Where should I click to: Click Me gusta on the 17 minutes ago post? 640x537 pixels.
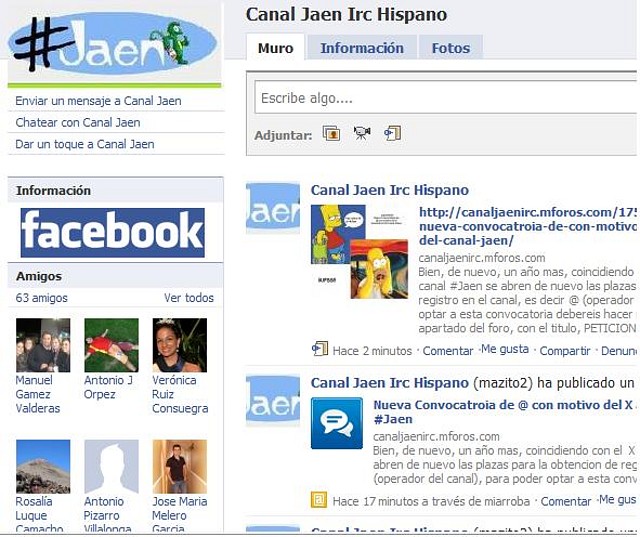pos(618,500)
